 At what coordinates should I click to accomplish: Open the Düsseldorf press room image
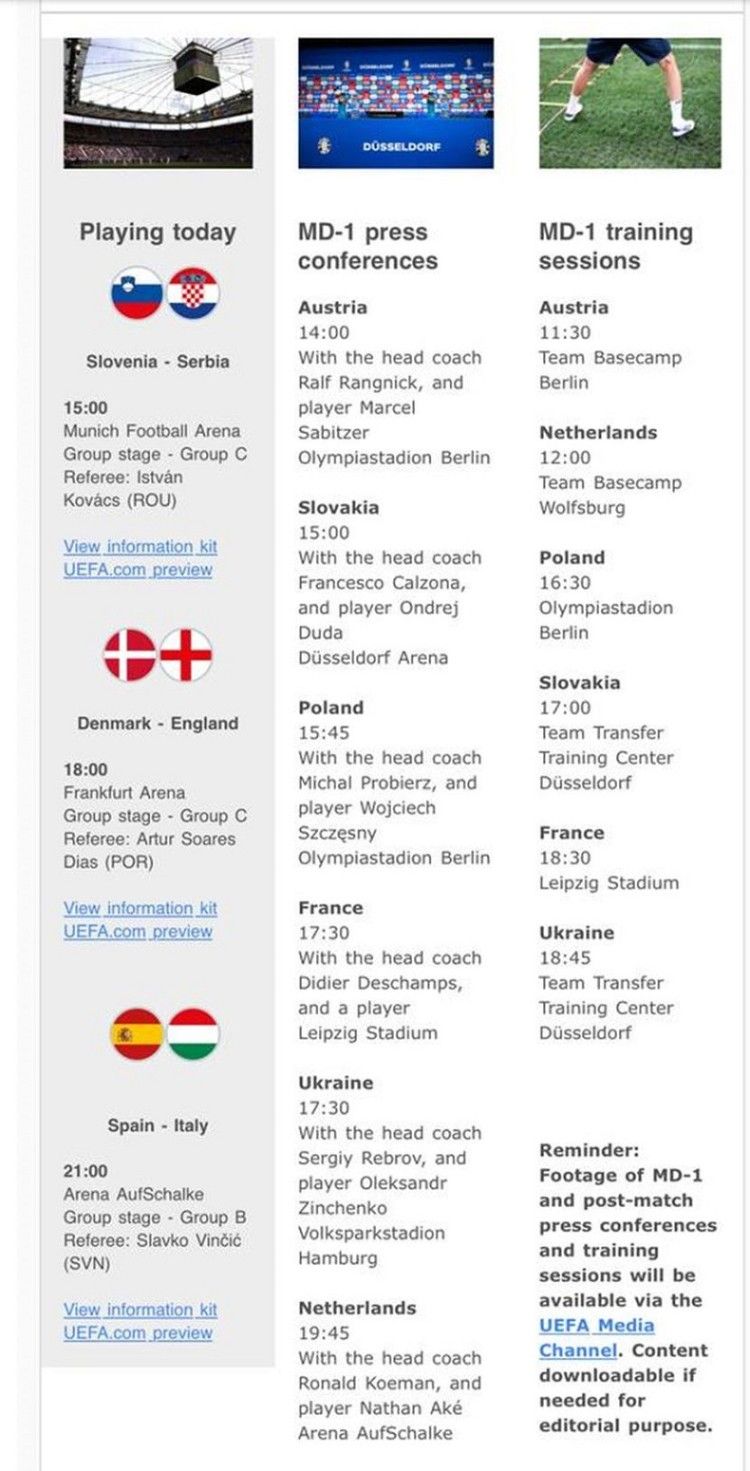[x=396, y=103]
